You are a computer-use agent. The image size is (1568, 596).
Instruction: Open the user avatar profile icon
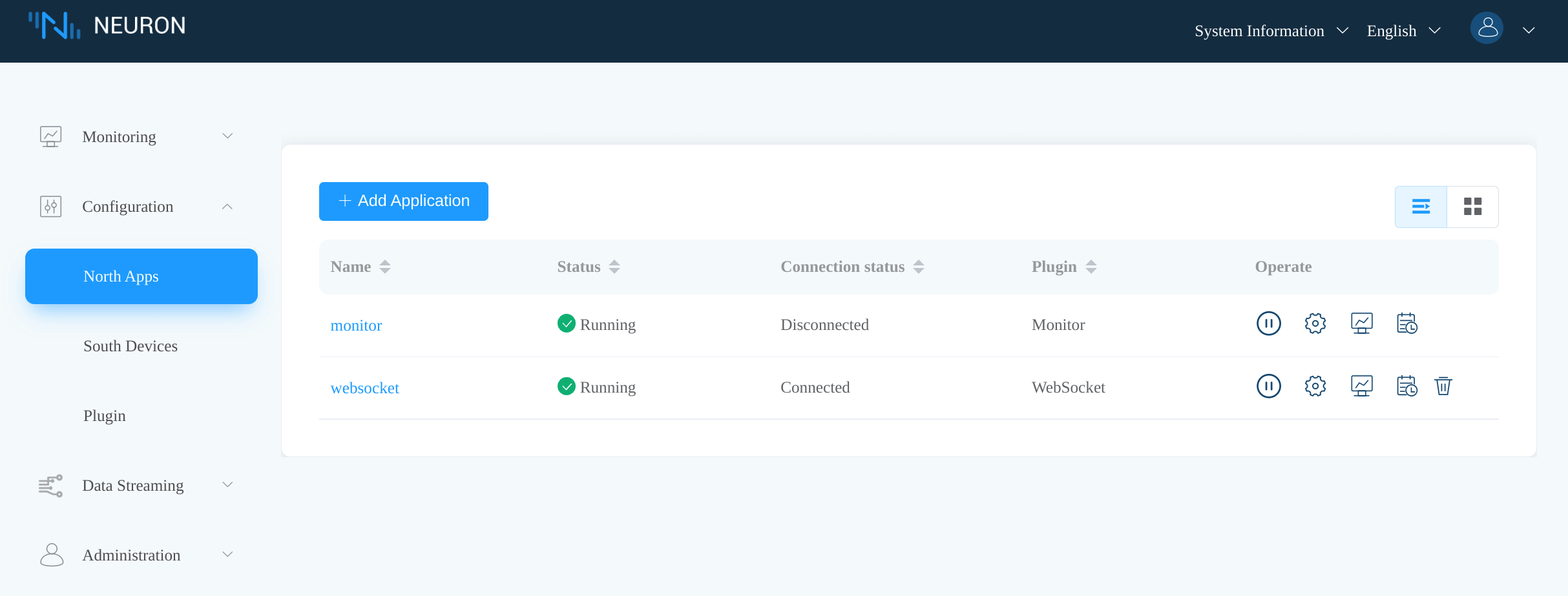point(1487,28)
